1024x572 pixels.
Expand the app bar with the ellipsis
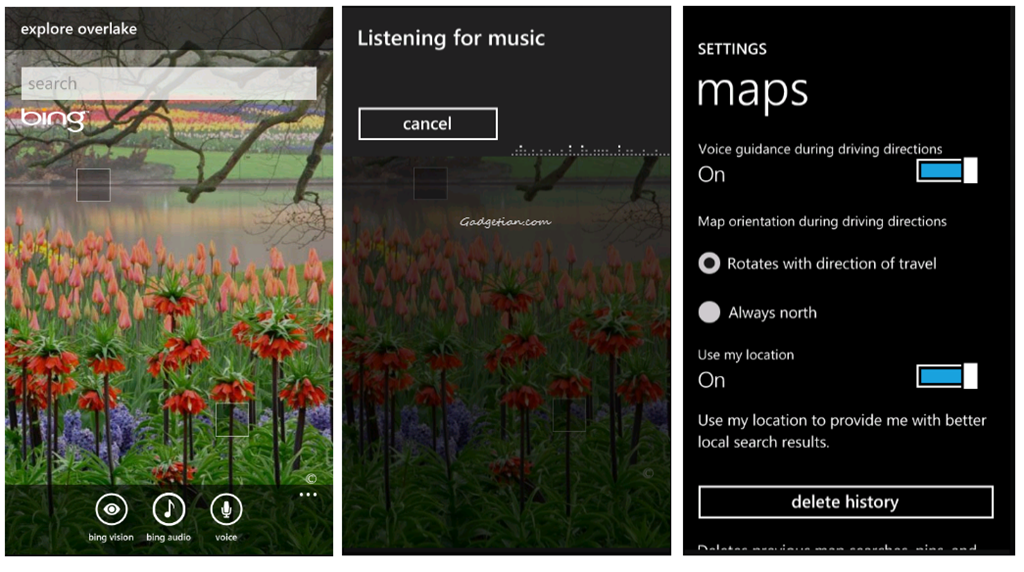tap(308, 495)
